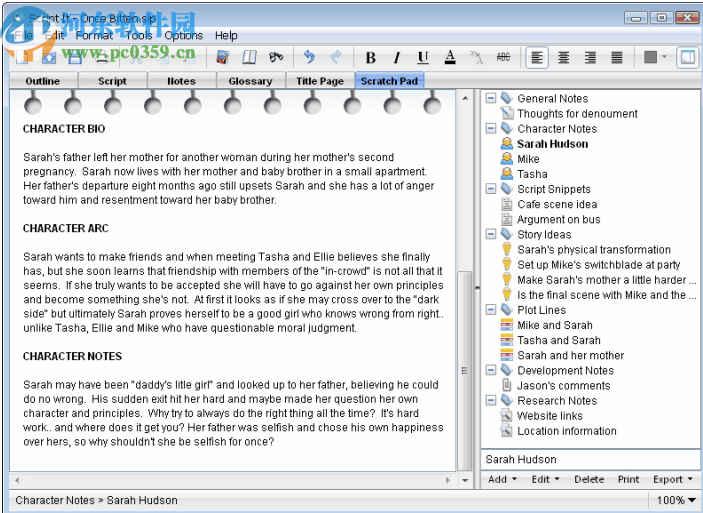Switch to the Glossary tab

251,81
